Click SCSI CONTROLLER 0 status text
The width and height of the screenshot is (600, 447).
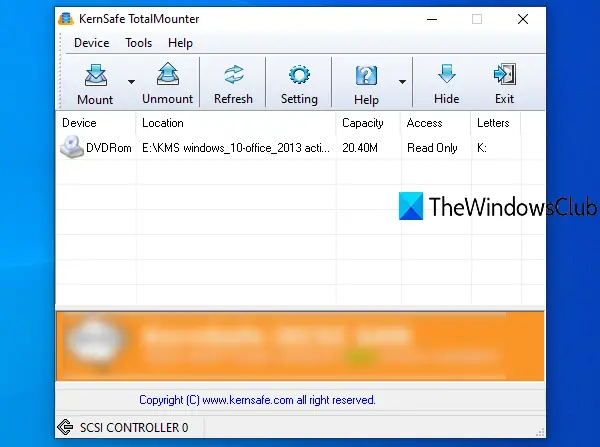coord(134,427)
